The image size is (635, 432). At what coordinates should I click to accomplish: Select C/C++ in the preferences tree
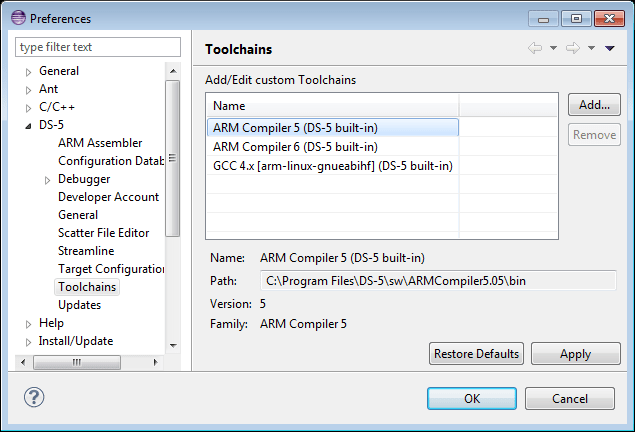(x=57, y=107)
